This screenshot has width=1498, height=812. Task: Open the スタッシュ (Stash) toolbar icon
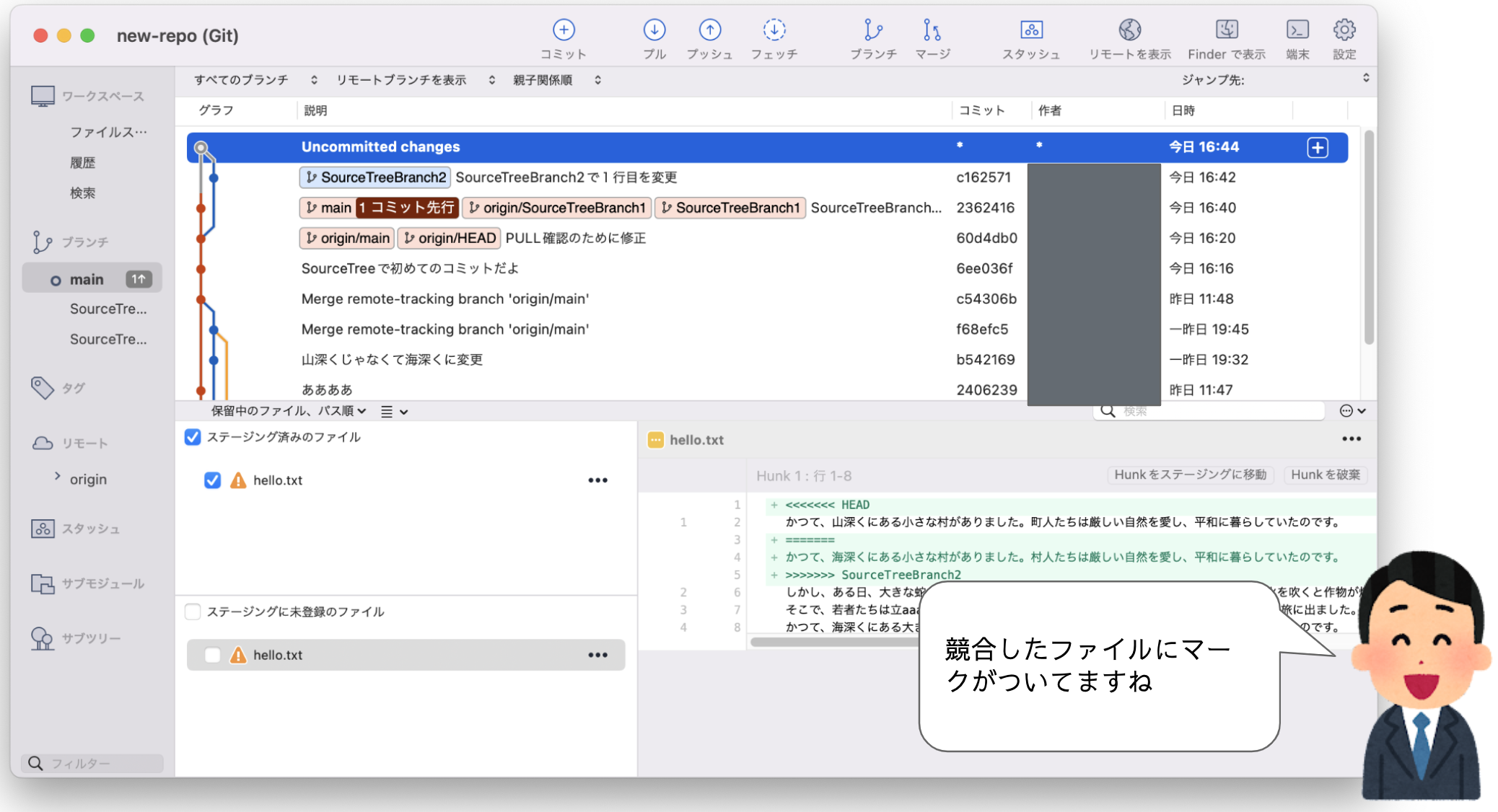[1031, 30]
